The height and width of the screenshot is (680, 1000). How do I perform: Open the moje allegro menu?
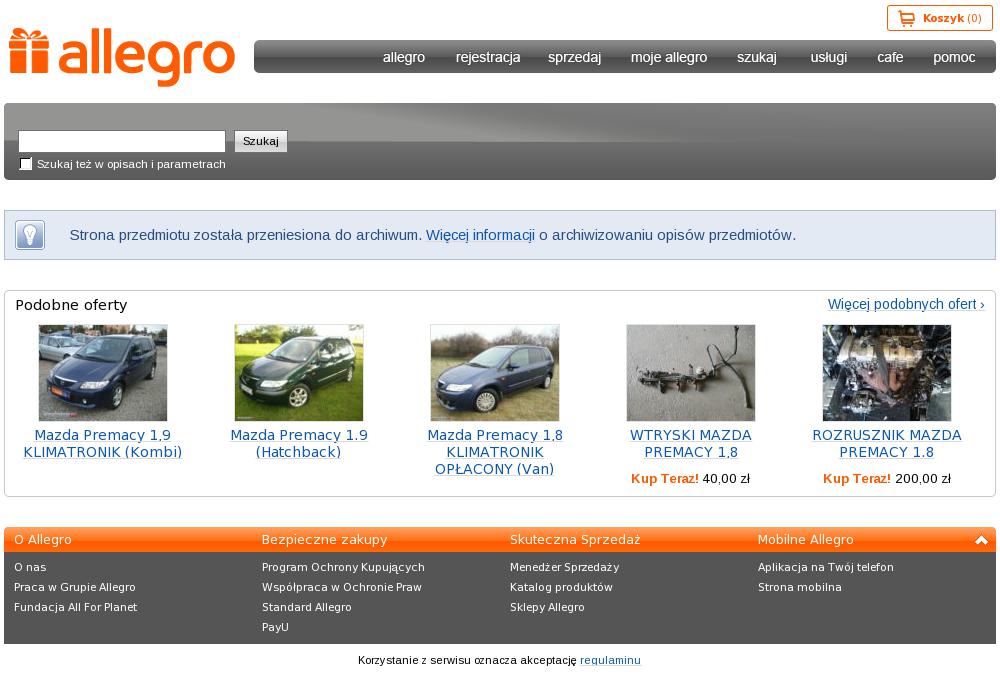click(x=668, y=57)
